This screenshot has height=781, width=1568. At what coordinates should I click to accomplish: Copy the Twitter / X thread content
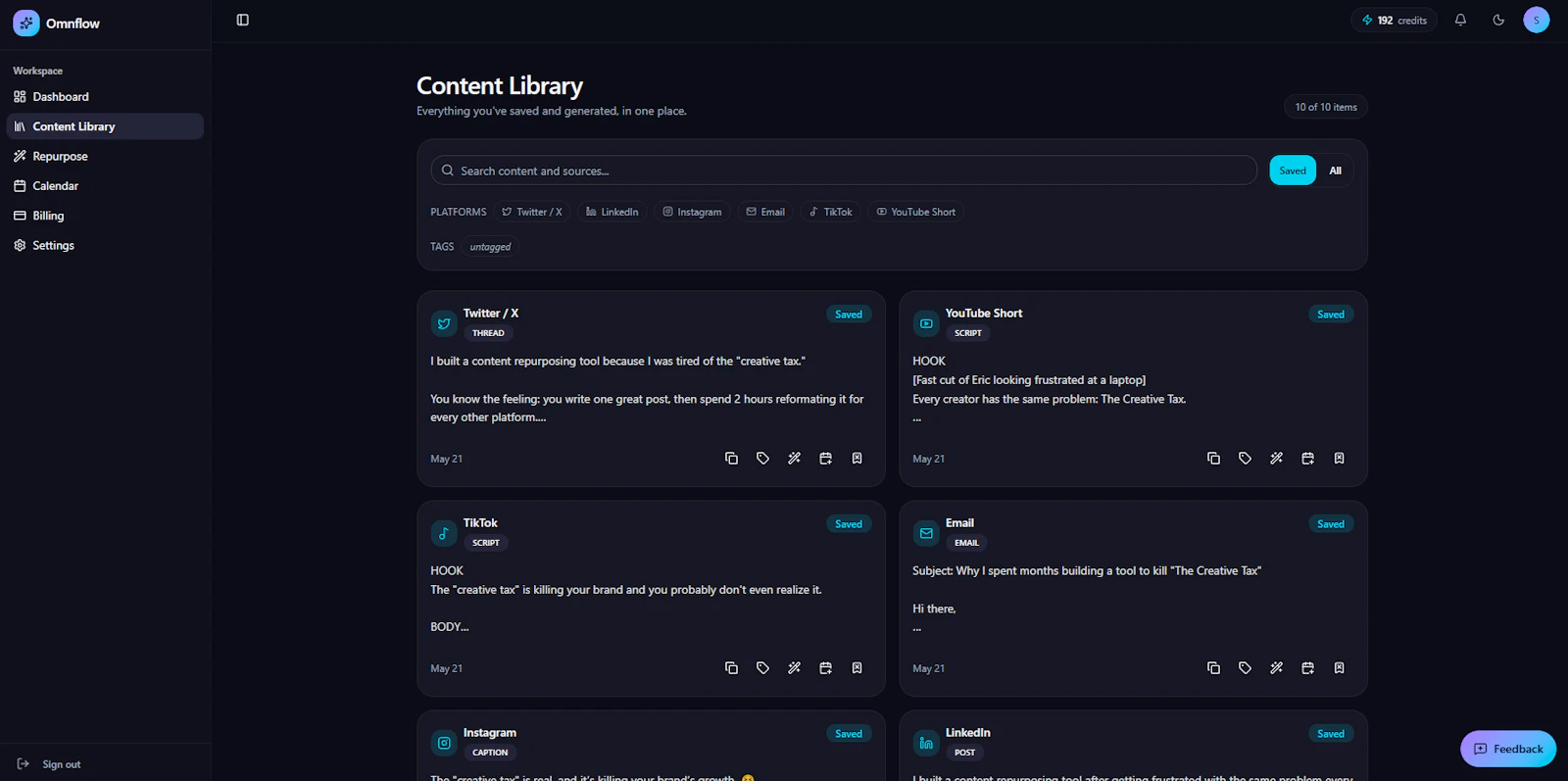[x=731, y=459]
